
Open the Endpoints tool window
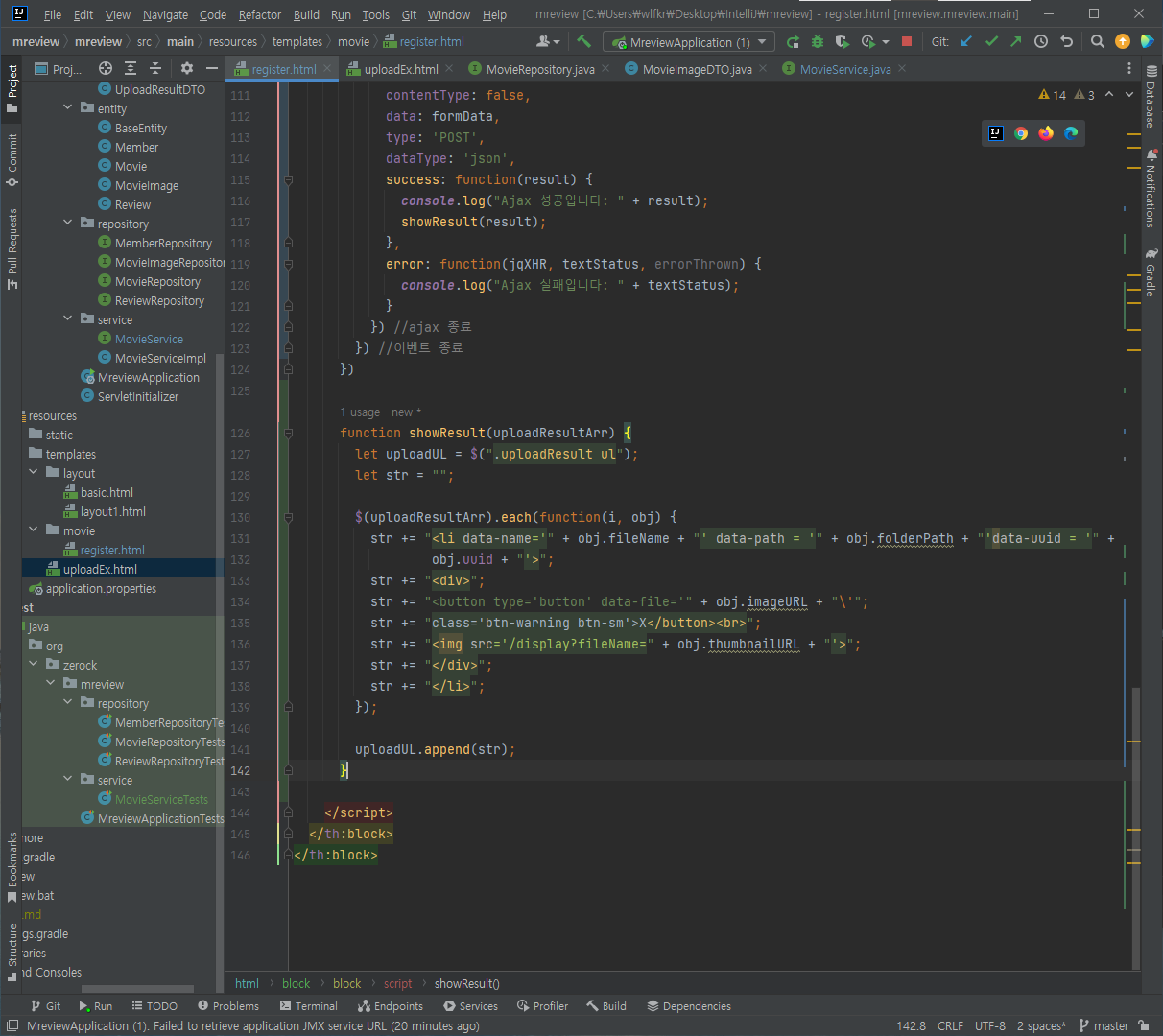coord(391,1006)
